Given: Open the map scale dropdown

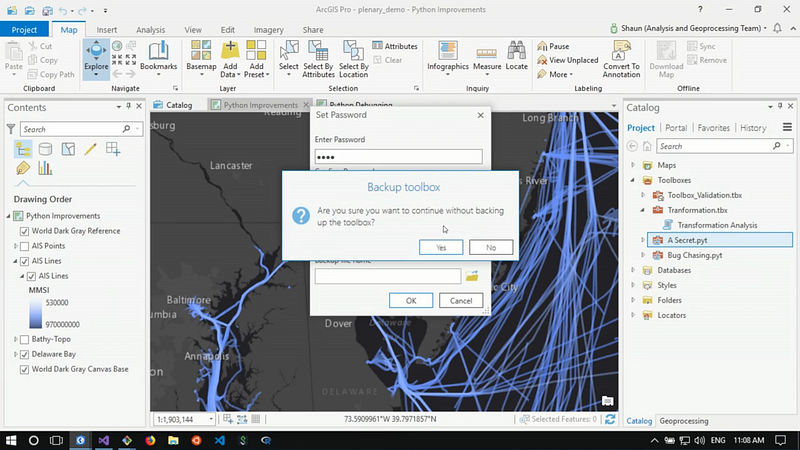Looking at the screenshot, I should 211,419.
